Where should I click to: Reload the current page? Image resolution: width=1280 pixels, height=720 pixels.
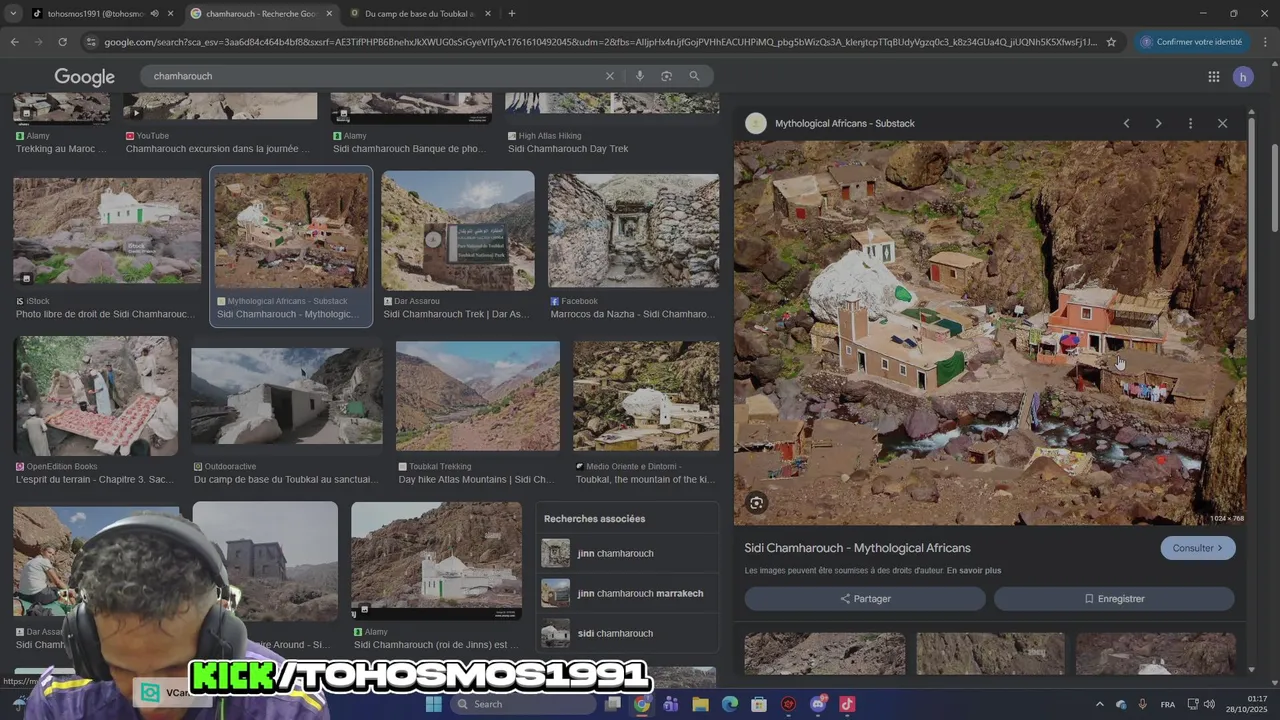62,42
